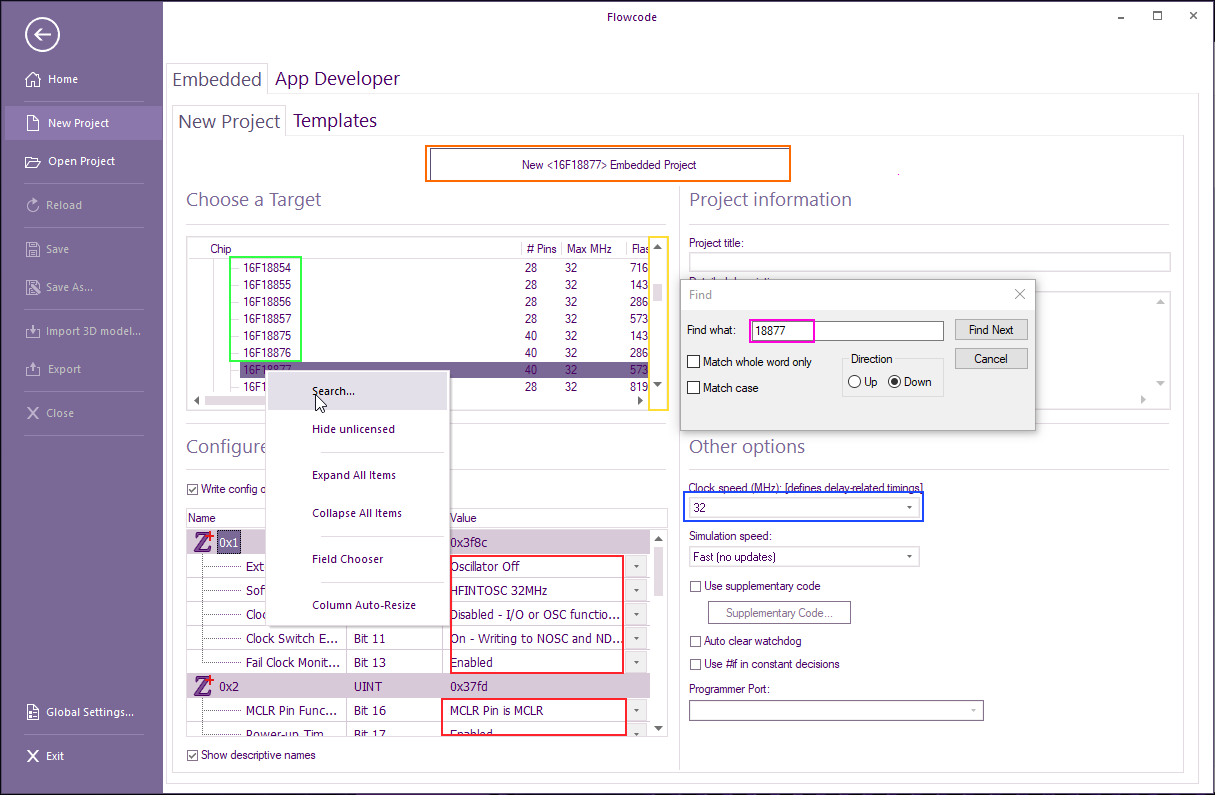This screenshot has width=1215, height=795.
Task: Enable Use supplementary code checkbox
Action: [x=696, y=586]
